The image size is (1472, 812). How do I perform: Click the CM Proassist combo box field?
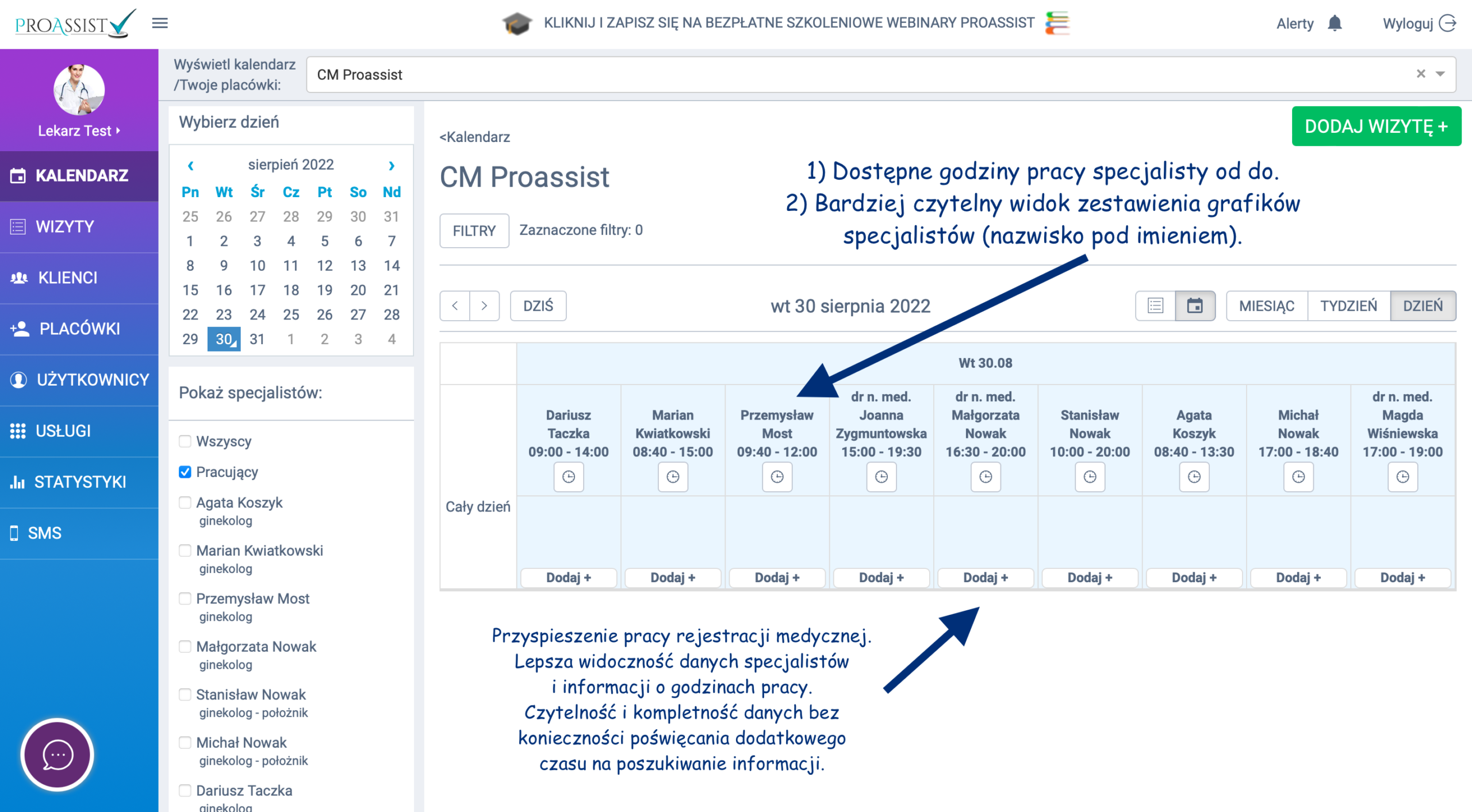click(881, 75)
